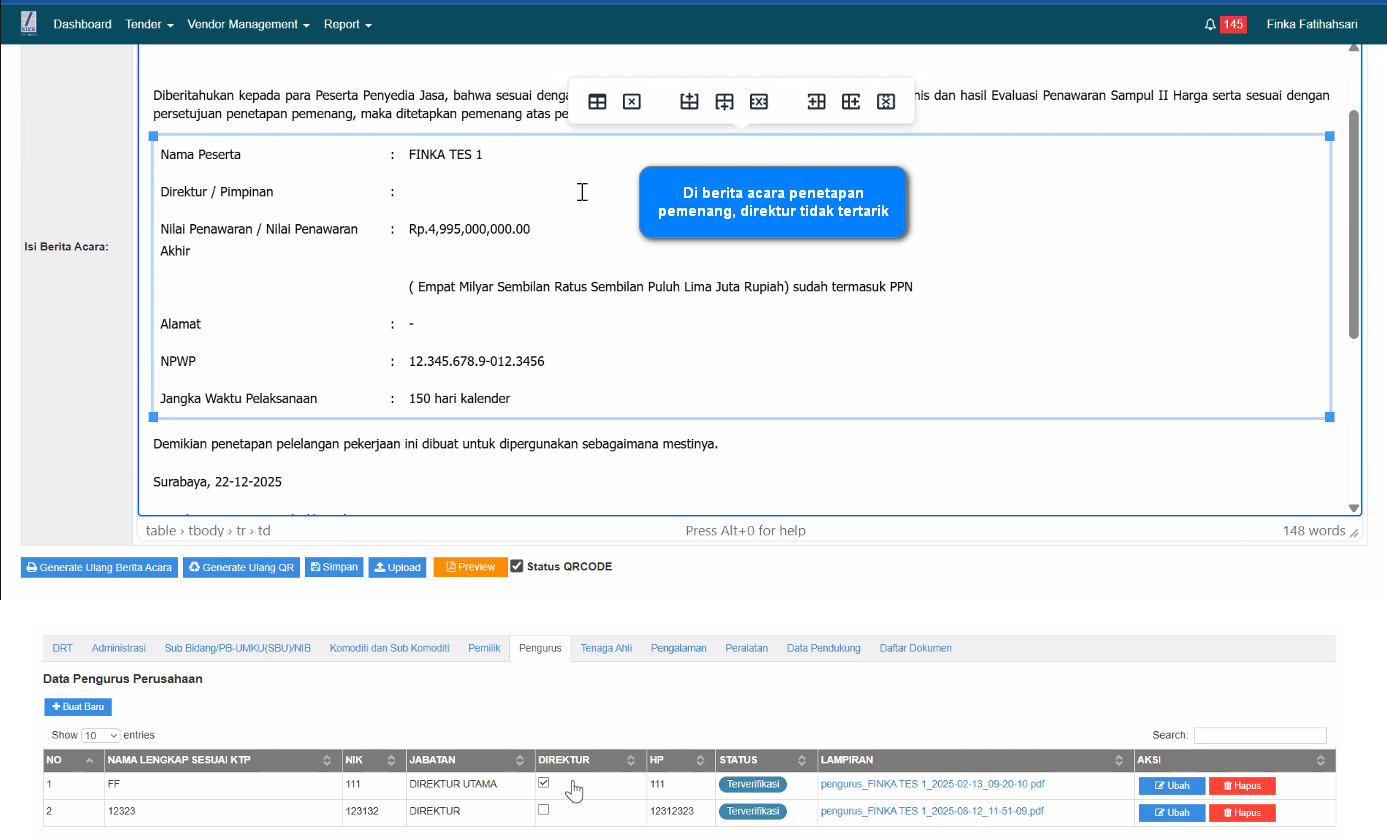Image resolution: width=1387 pixels, height=839 pixels.
Task: Change the show entries count dropdown
Action: (101, 735)
